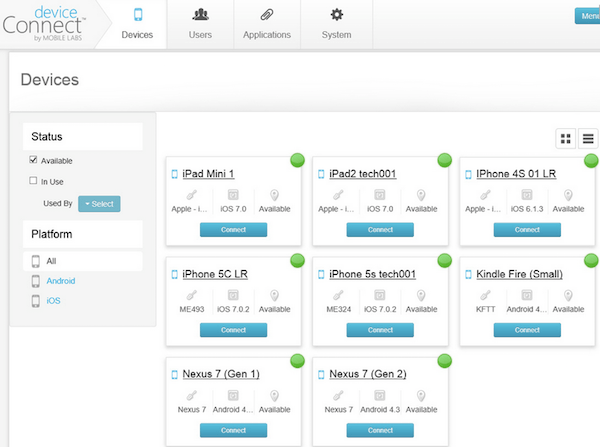
Task: Click the phone icon beside Android
Action: click(x=36, y=281)
